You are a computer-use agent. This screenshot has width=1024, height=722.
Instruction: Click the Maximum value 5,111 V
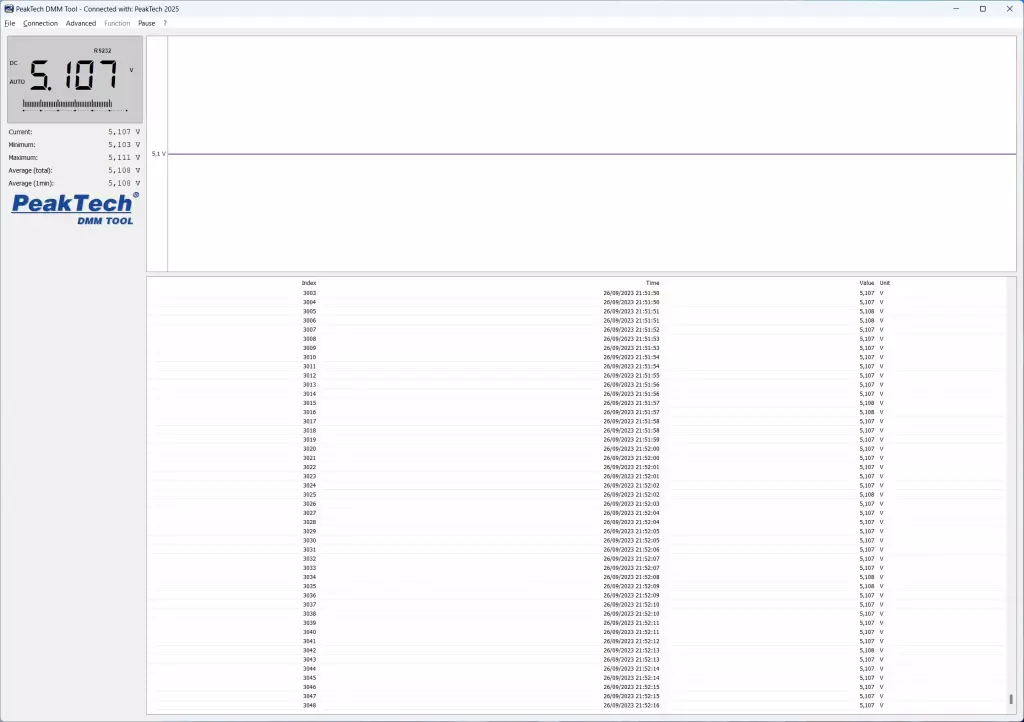tap(124, 157)
